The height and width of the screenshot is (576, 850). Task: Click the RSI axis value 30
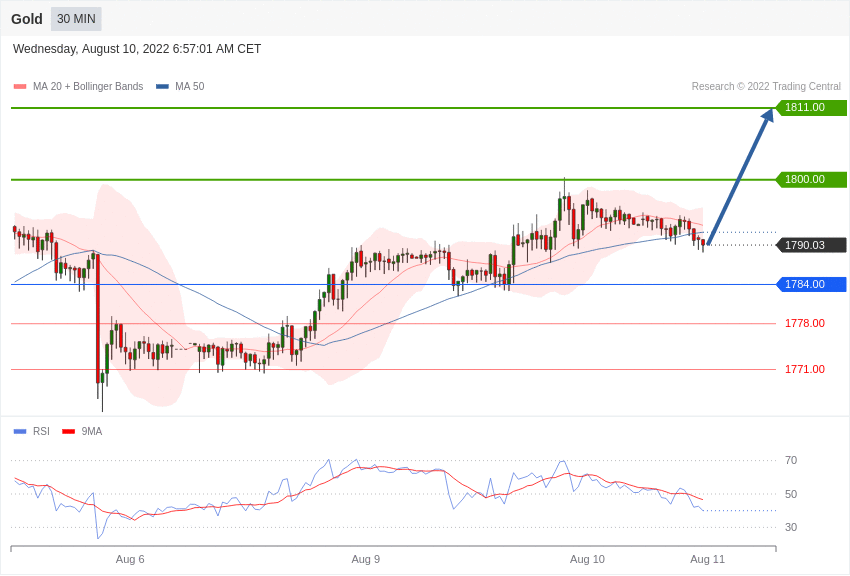791,527
